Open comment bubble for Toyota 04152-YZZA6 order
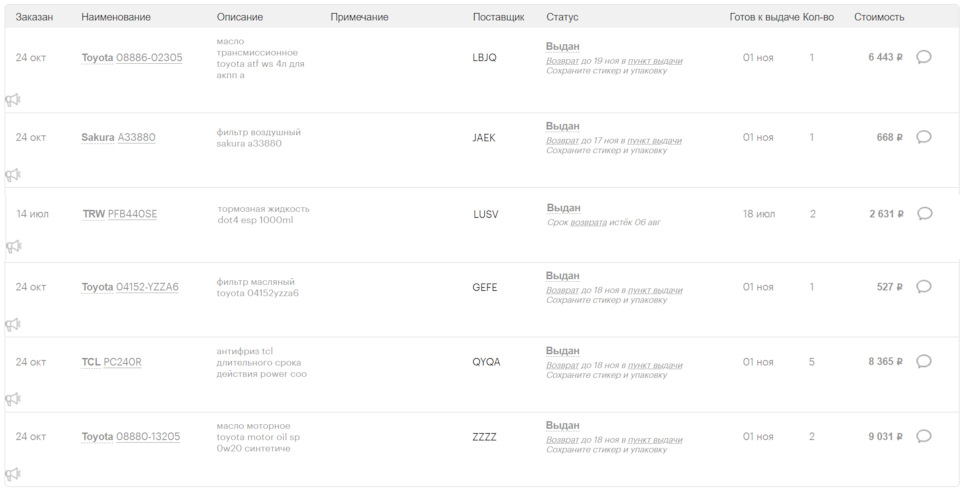This screenshot has height=490, width=960. [x=924, y=287]
